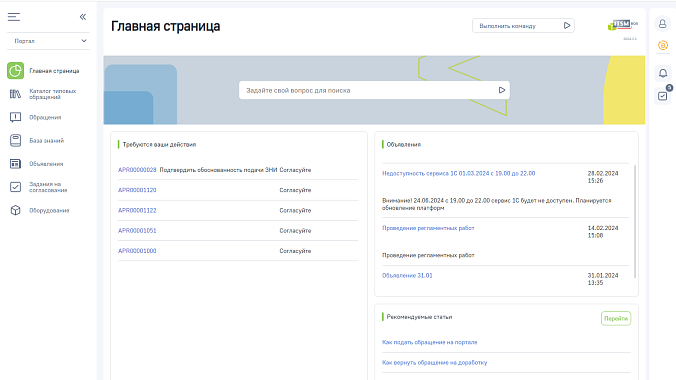676x380 pixels.
Task: Click Согласуйте text in APR00001122 row
Action: (295, 210)
